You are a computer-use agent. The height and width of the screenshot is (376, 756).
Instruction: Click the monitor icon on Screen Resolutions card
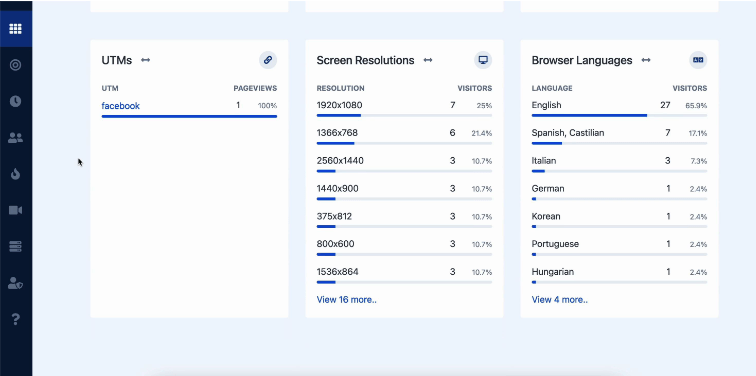[x=483, y=60]
